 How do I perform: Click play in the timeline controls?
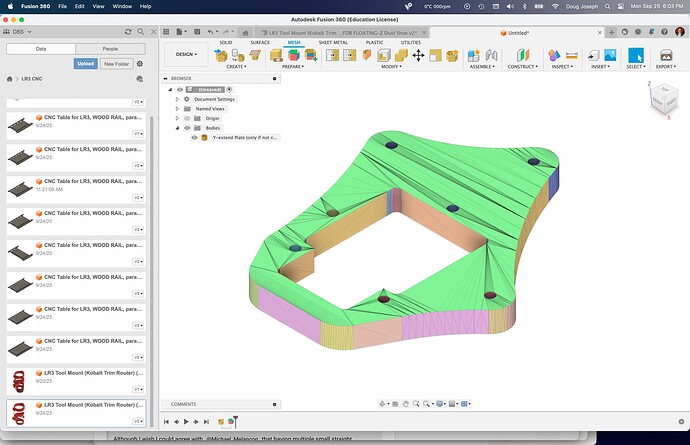tap(186, 422)
